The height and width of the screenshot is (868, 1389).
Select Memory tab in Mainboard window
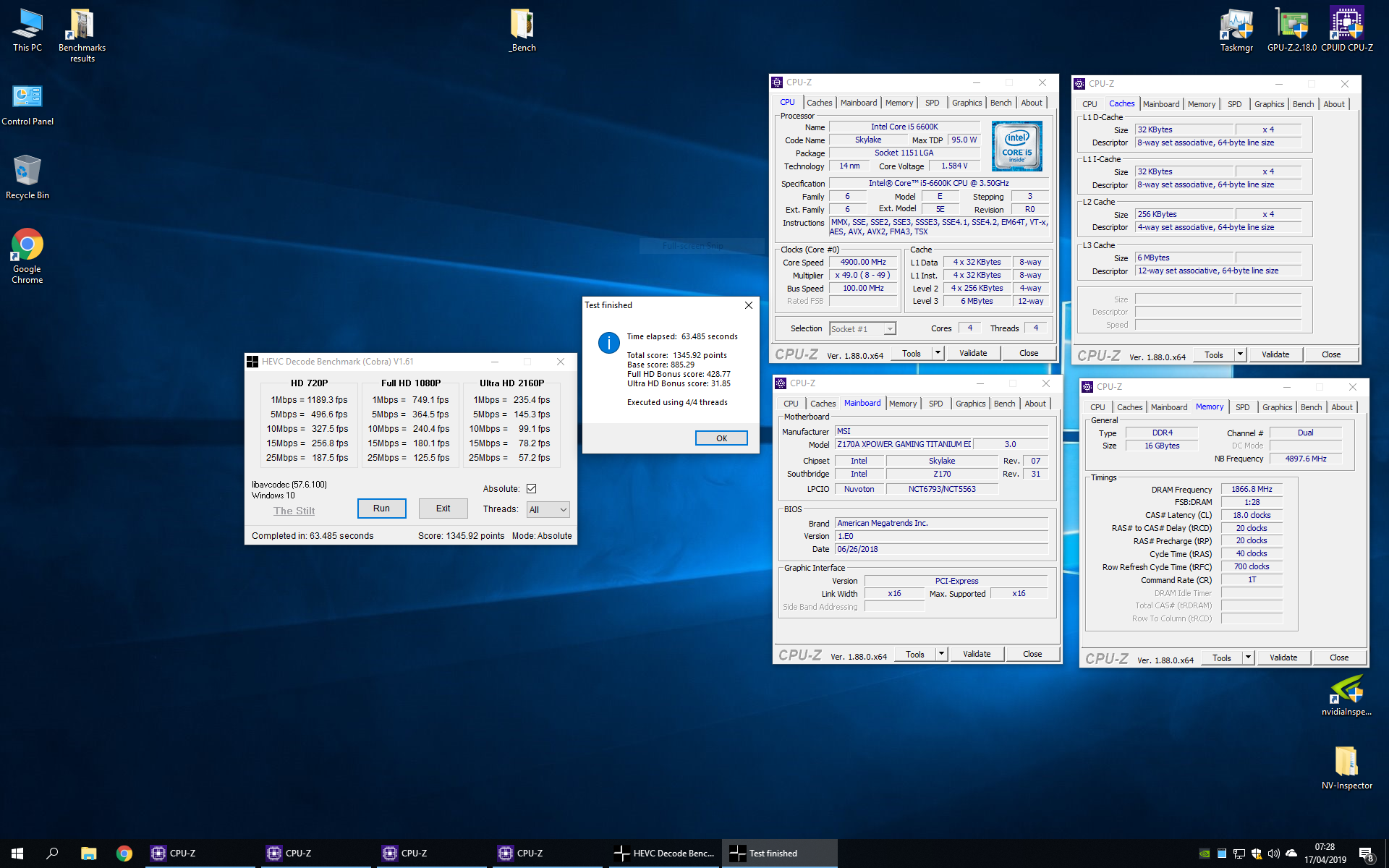coord(902,404)
